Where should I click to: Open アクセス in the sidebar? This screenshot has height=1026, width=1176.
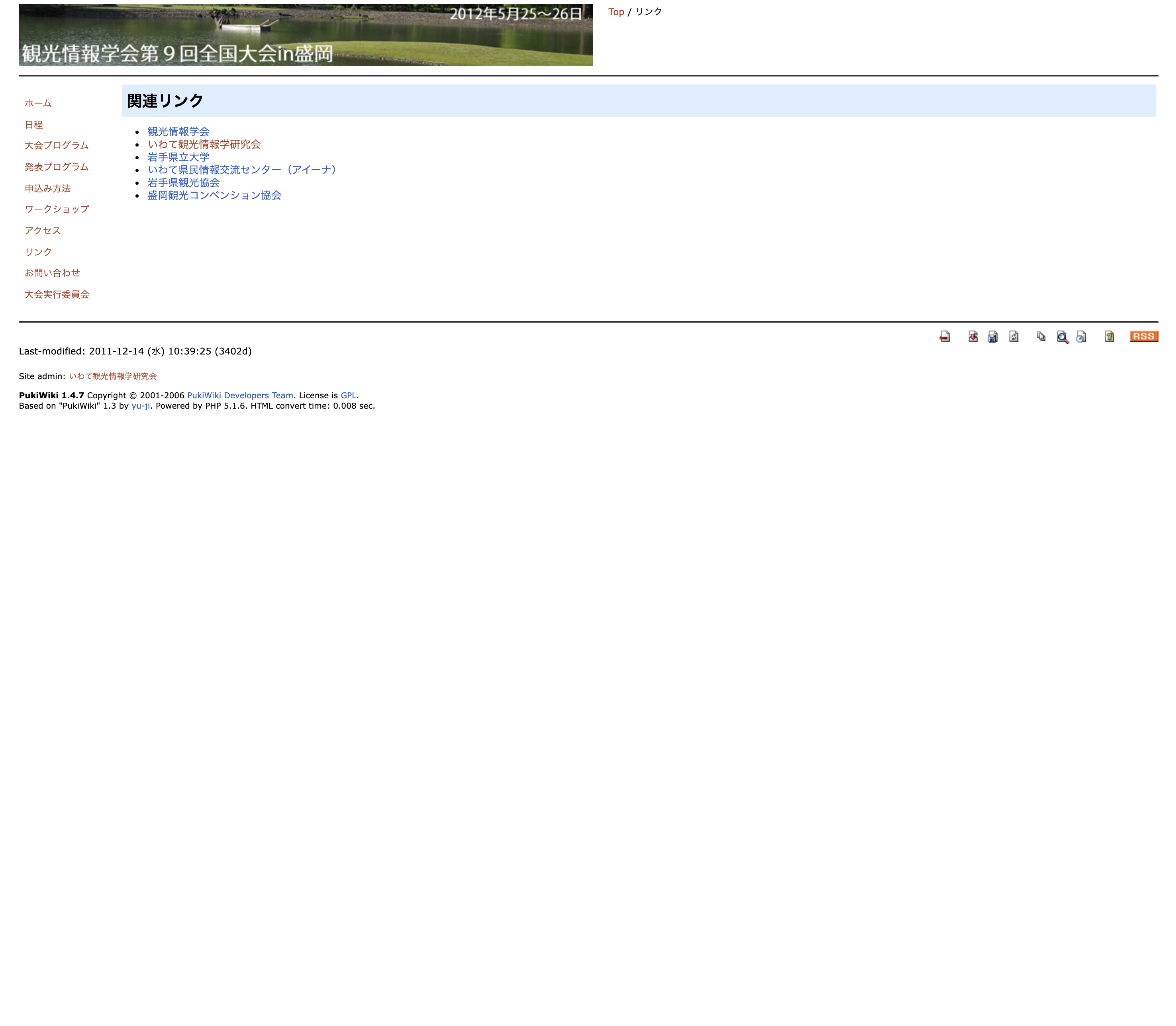(42, 230)
